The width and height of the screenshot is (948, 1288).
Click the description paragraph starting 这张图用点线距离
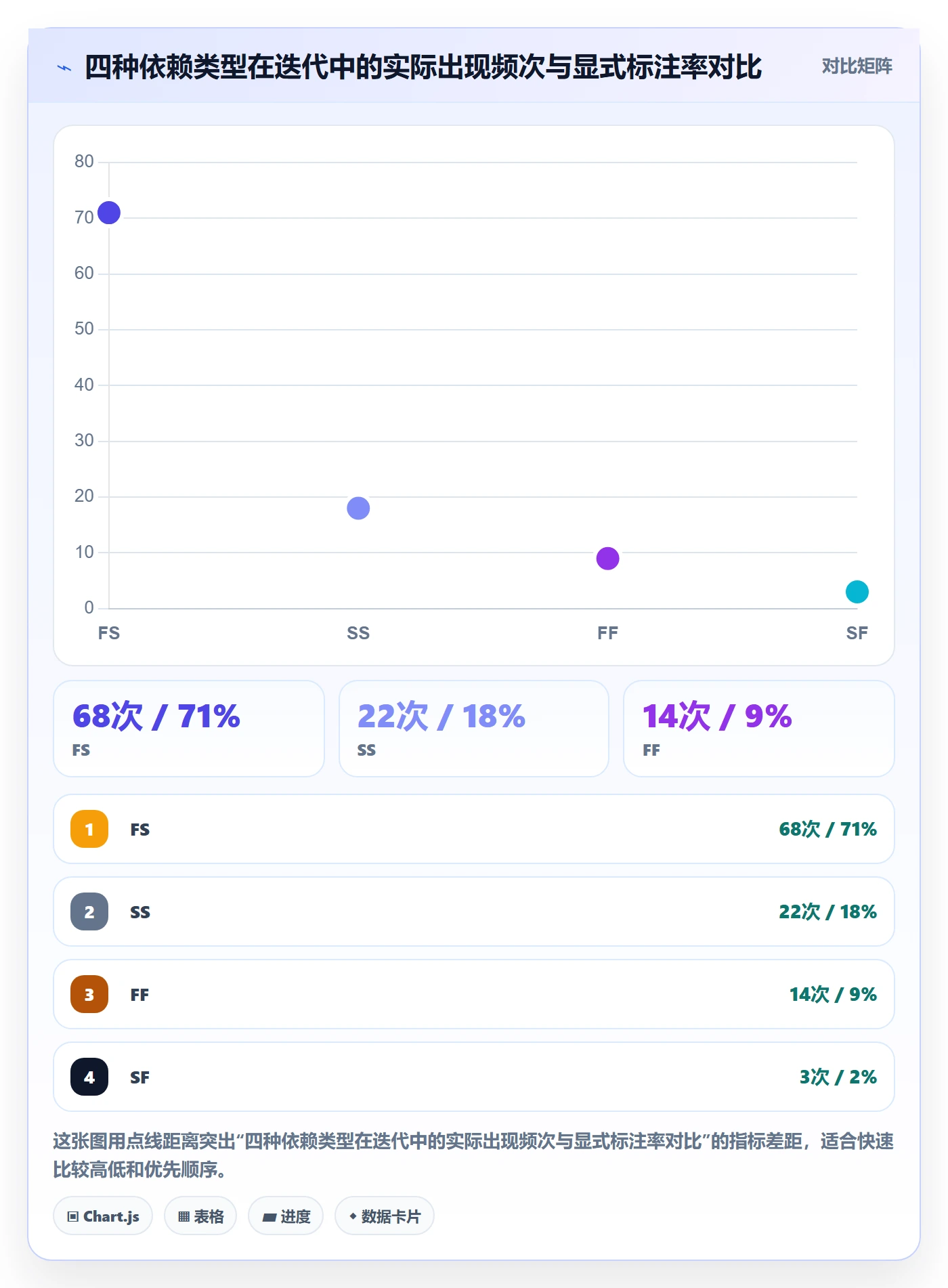473,1155
